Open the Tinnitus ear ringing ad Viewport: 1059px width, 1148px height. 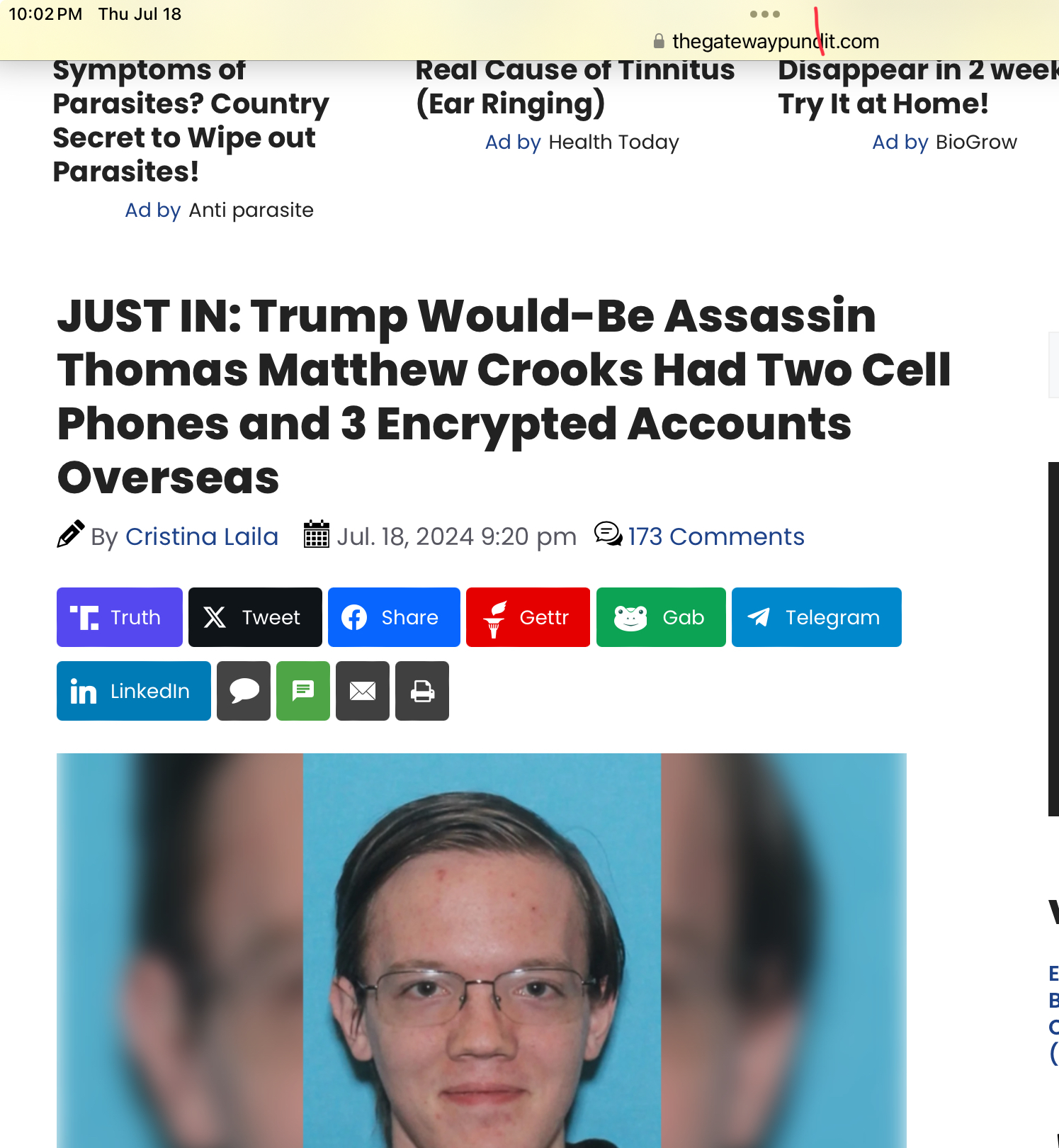574,86
